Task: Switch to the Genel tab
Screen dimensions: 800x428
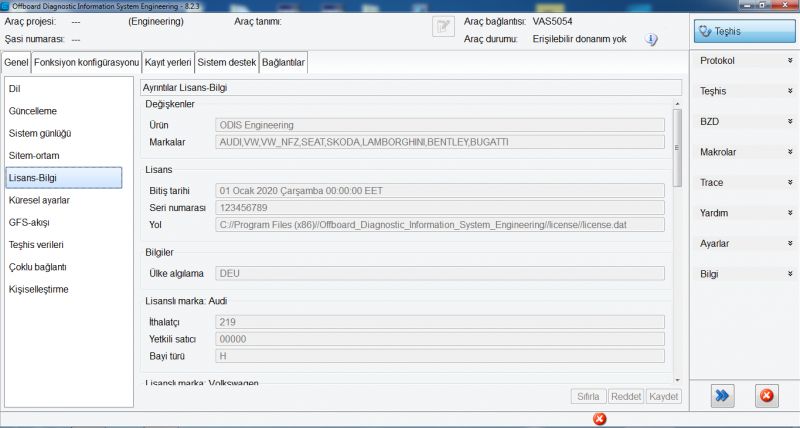Action: click(x=16, y=63)
